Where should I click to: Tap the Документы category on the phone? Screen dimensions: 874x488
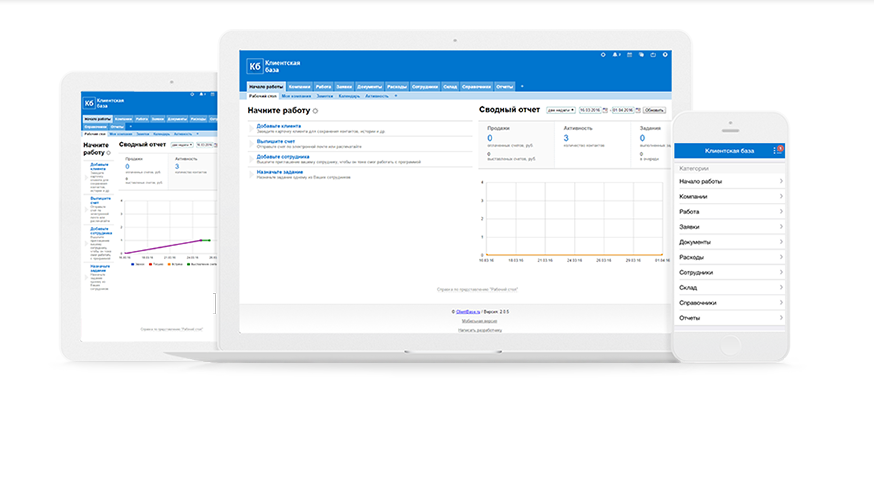click(730, 242)
